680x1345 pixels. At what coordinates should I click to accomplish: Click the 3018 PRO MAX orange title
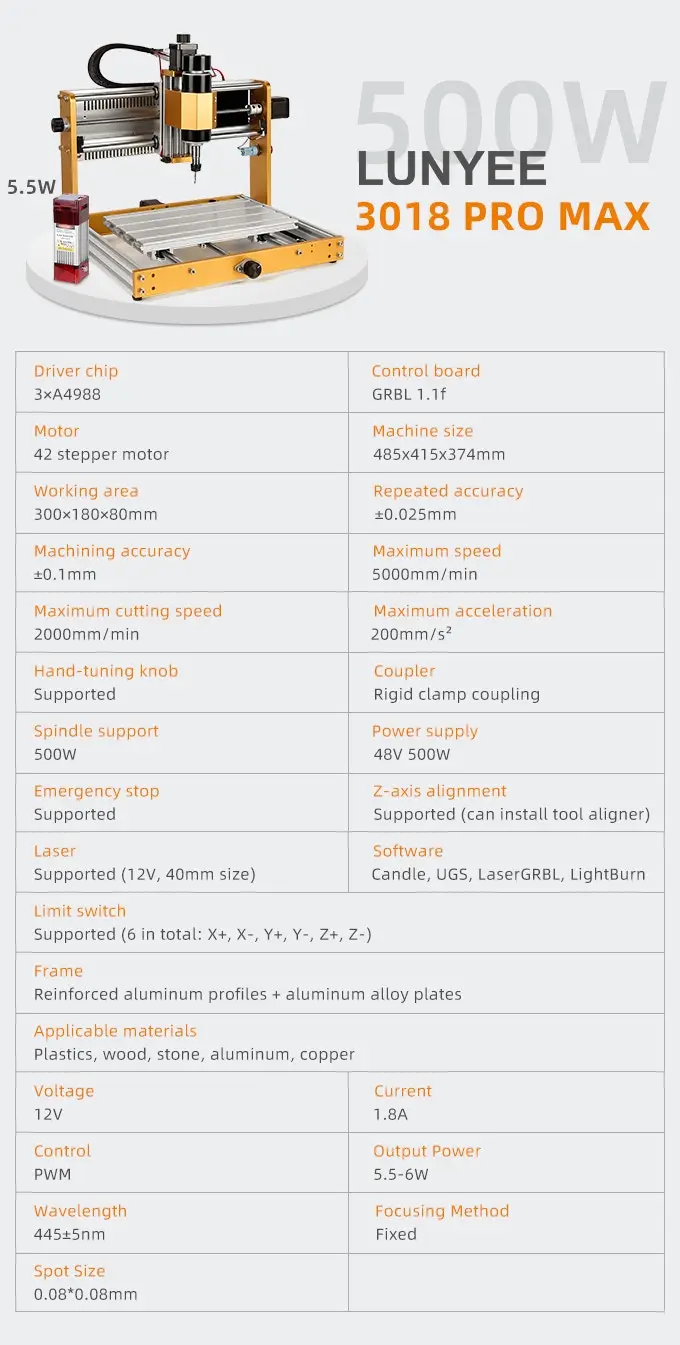tap(503, 216)
